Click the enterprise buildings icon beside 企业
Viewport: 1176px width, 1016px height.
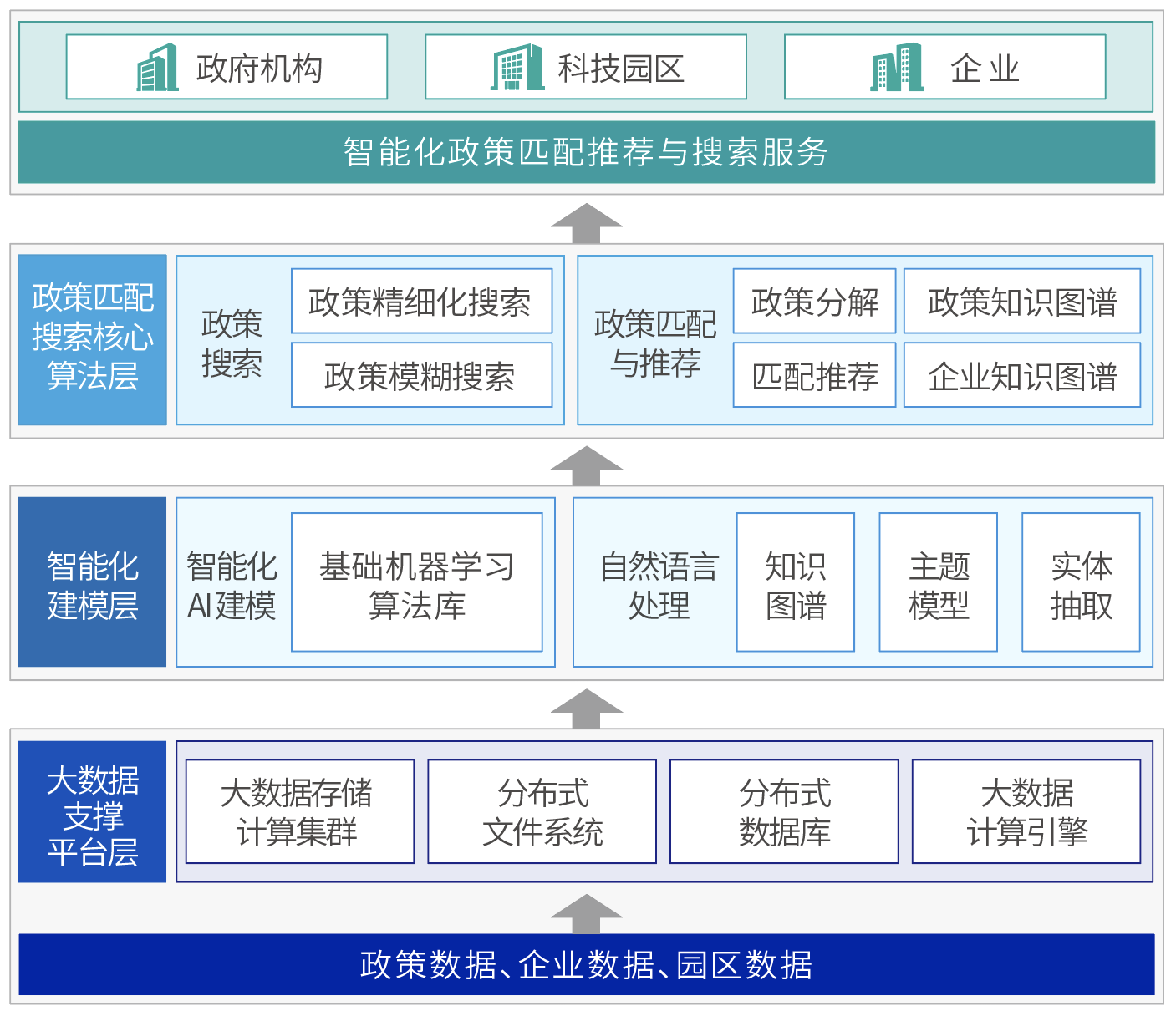[x=896, y=68]
